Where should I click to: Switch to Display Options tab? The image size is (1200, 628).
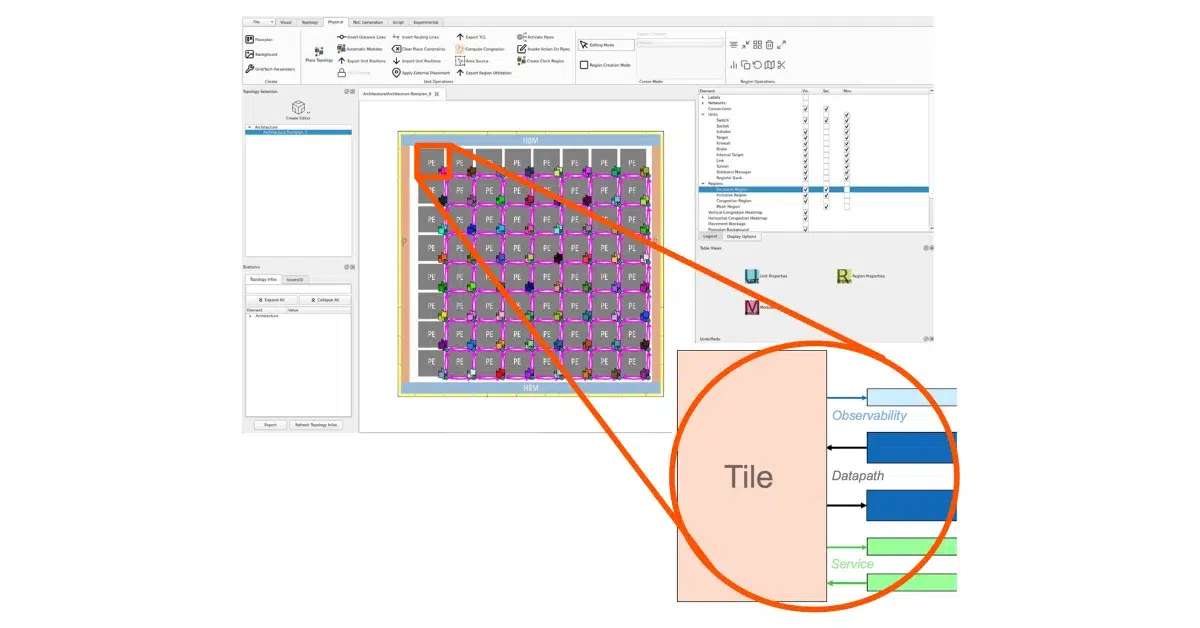tap(742, 236)
